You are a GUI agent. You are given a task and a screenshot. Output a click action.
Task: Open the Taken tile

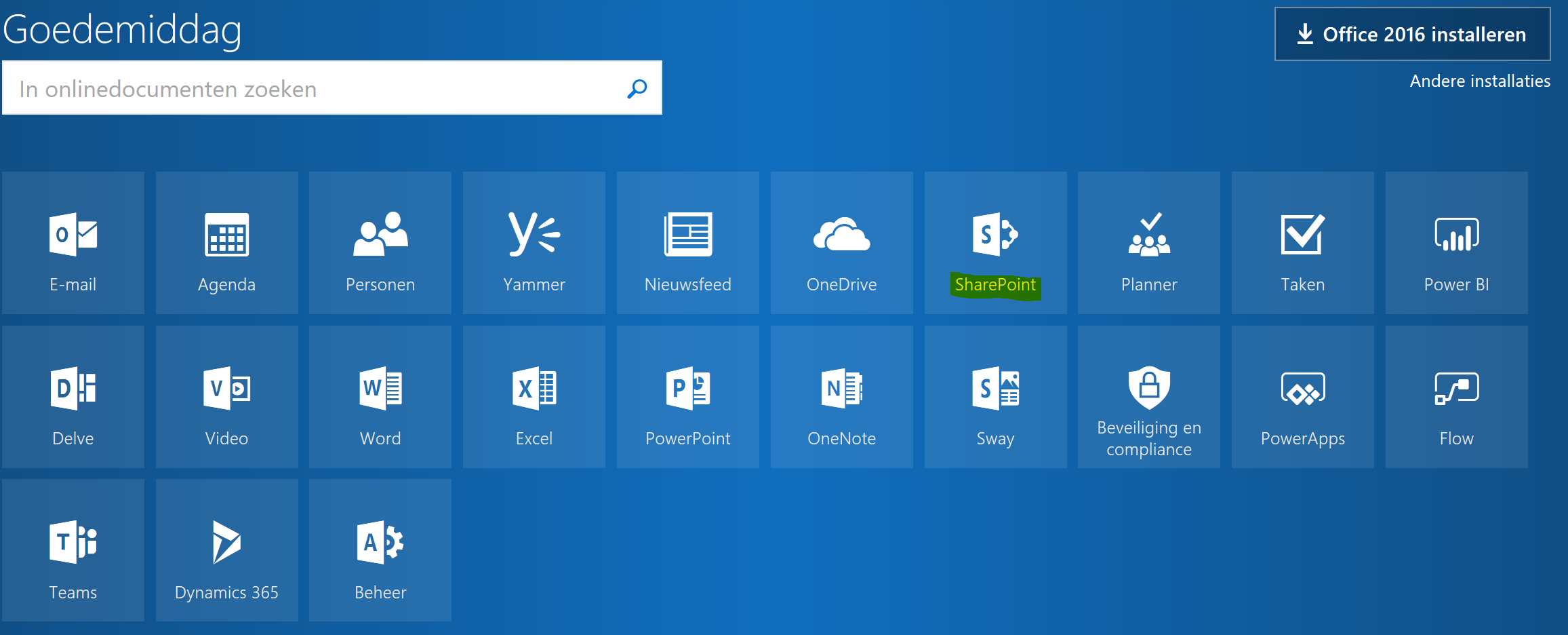pos(1303,243)
